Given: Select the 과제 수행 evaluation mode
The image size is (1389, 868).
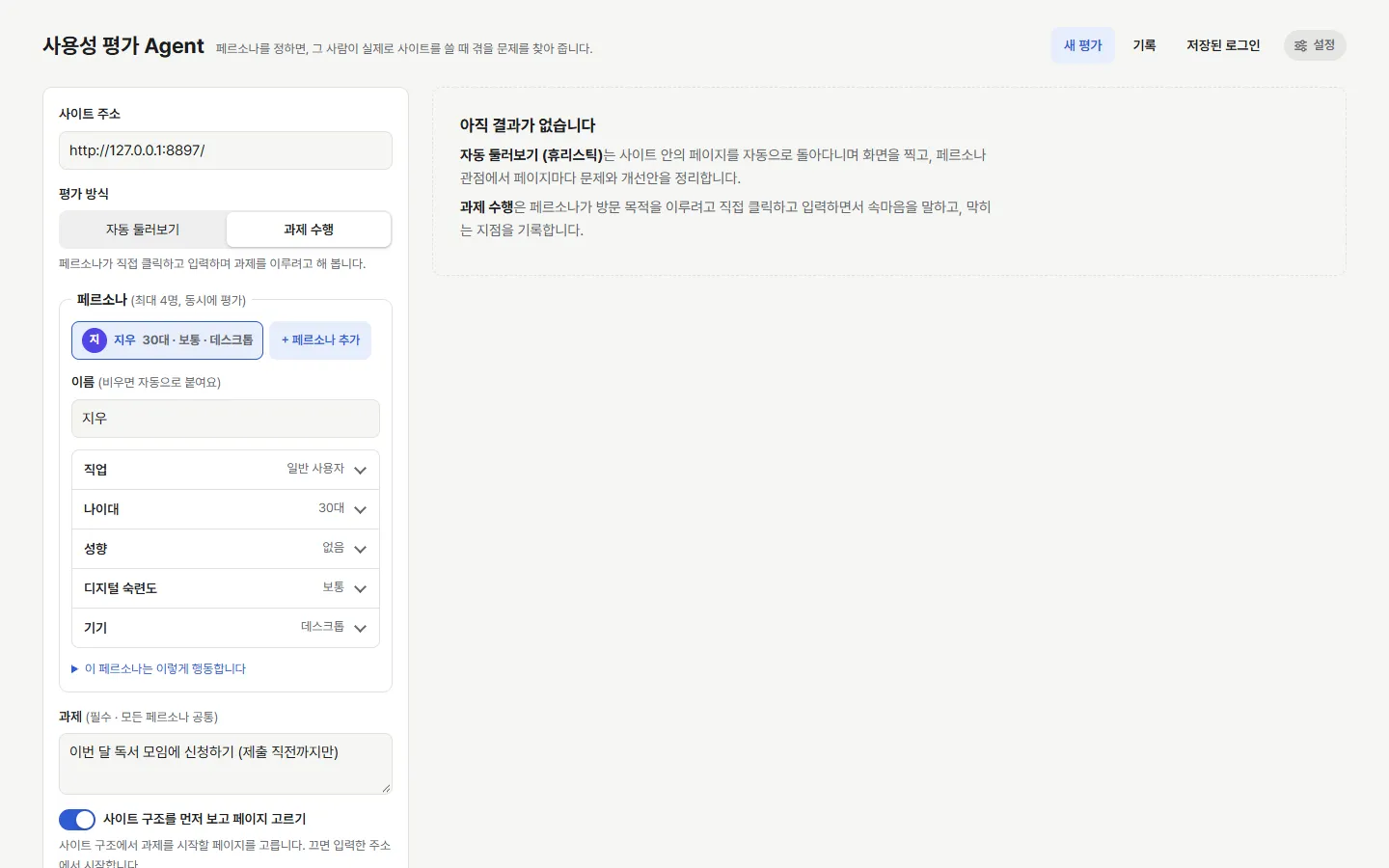Looking at the screenshot, I should pos(309,230).
